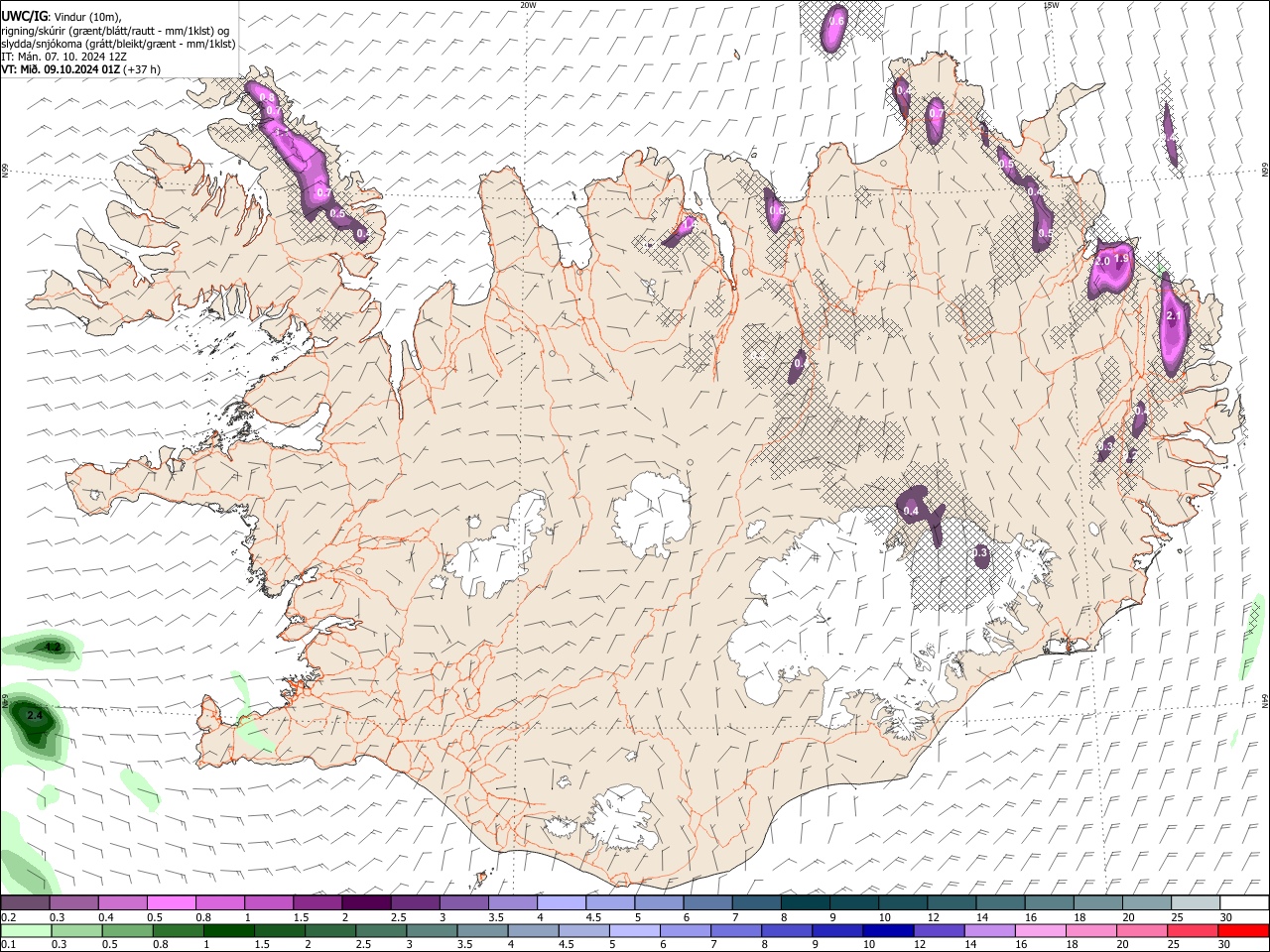Click the 'rigning/skúrir' legend description line
Viewport: 1270px width, 952px height.
click(116, 31)
